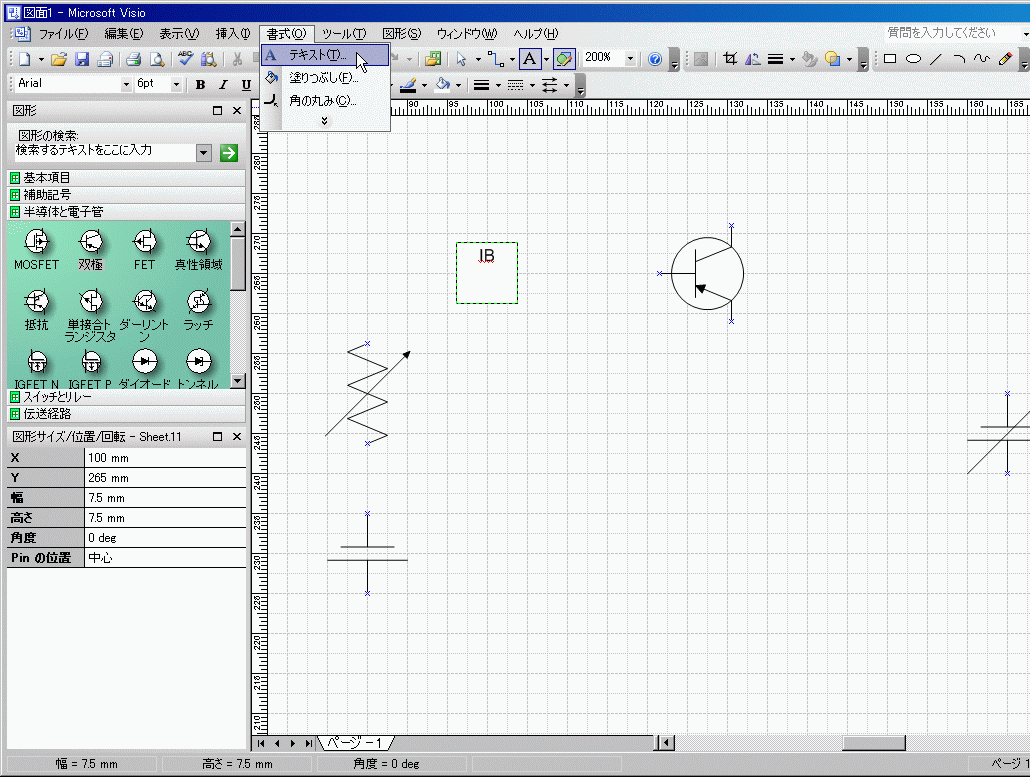The height and width of the screenshot is (777, 1030).
Task: Select the MOSFET shape in stencil
Action: [36, 241]
